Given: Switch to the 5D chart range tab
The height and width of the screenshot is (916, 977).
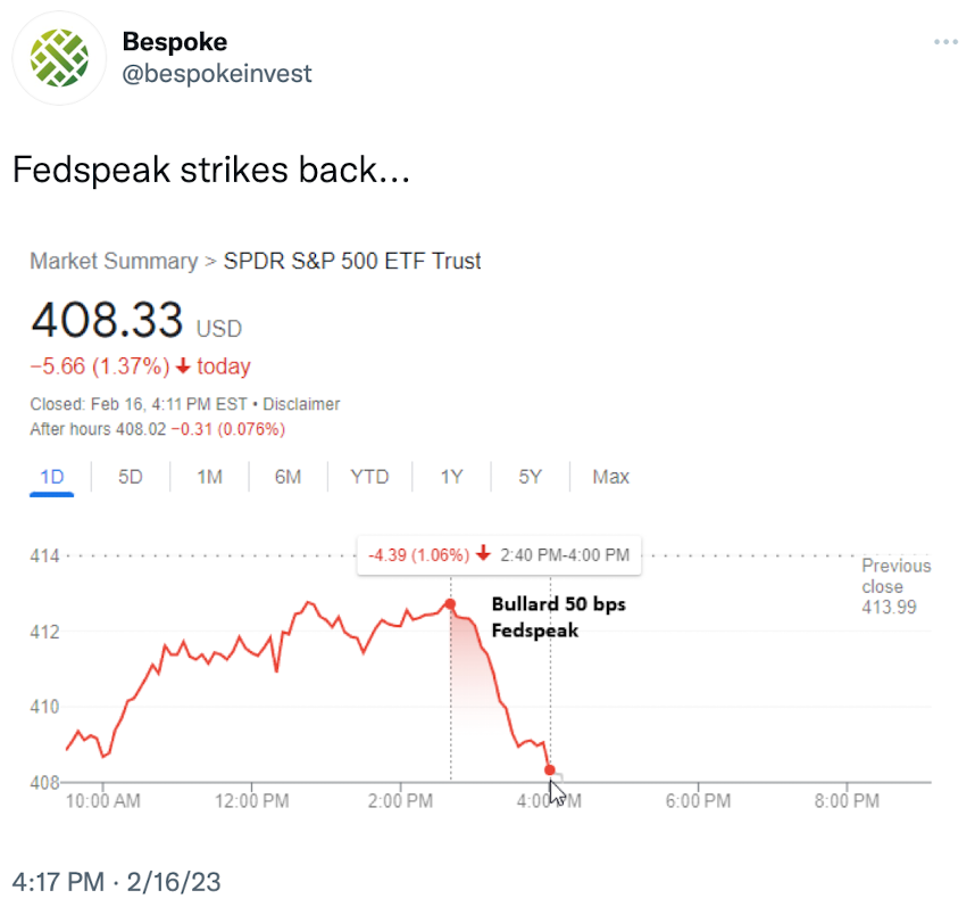Looking at the screenshot, I should (129, 477).
